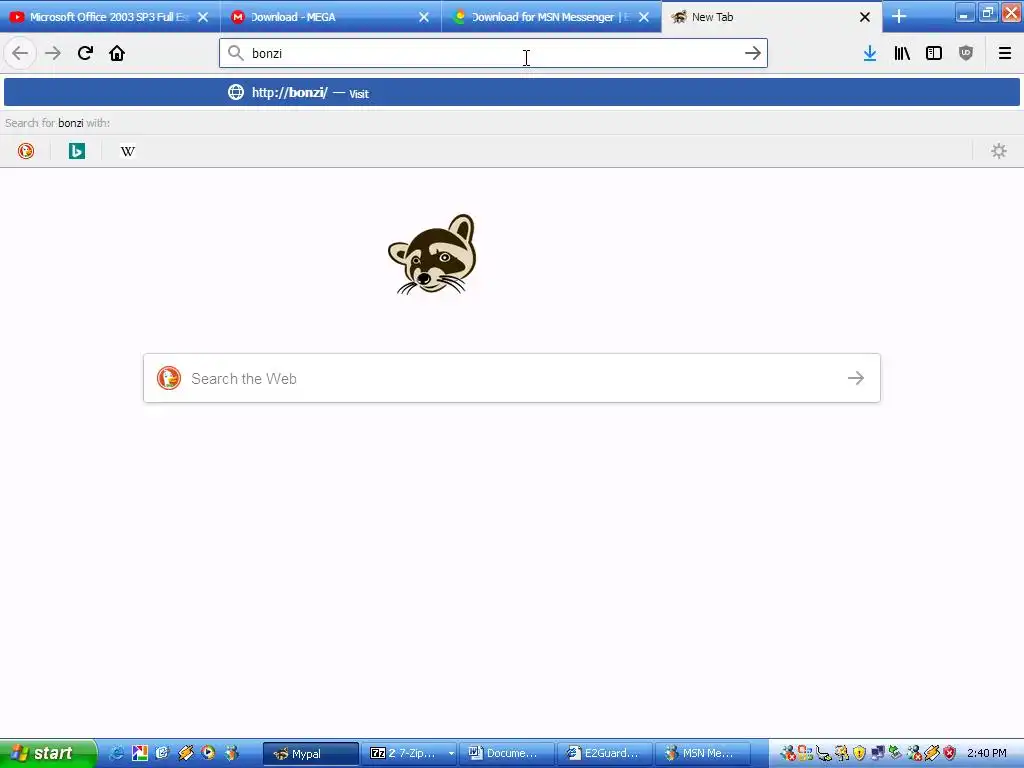This screenshot has width=1024, height=768.
Task: Launch Internet Explorer from quick launch
Action: (117, 753)
